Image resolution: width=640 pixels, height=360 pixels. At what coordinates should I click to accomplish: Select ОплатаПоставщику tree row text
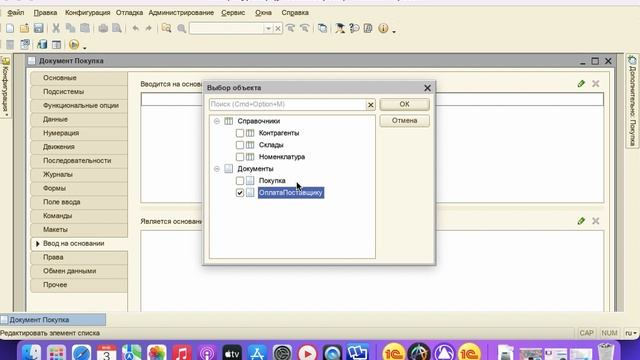[x=291, y=193]
